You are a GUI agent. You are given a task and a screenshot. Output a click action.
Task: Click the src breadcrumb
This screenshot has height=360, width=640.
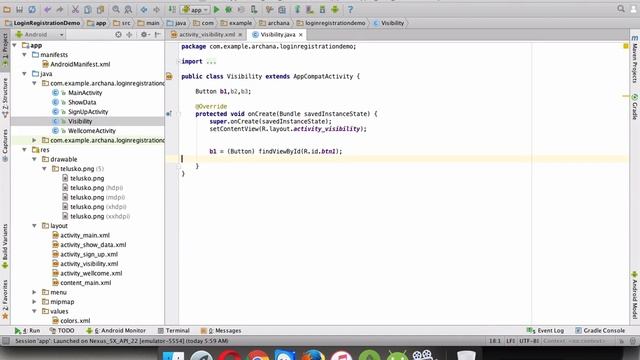(122, 23)
